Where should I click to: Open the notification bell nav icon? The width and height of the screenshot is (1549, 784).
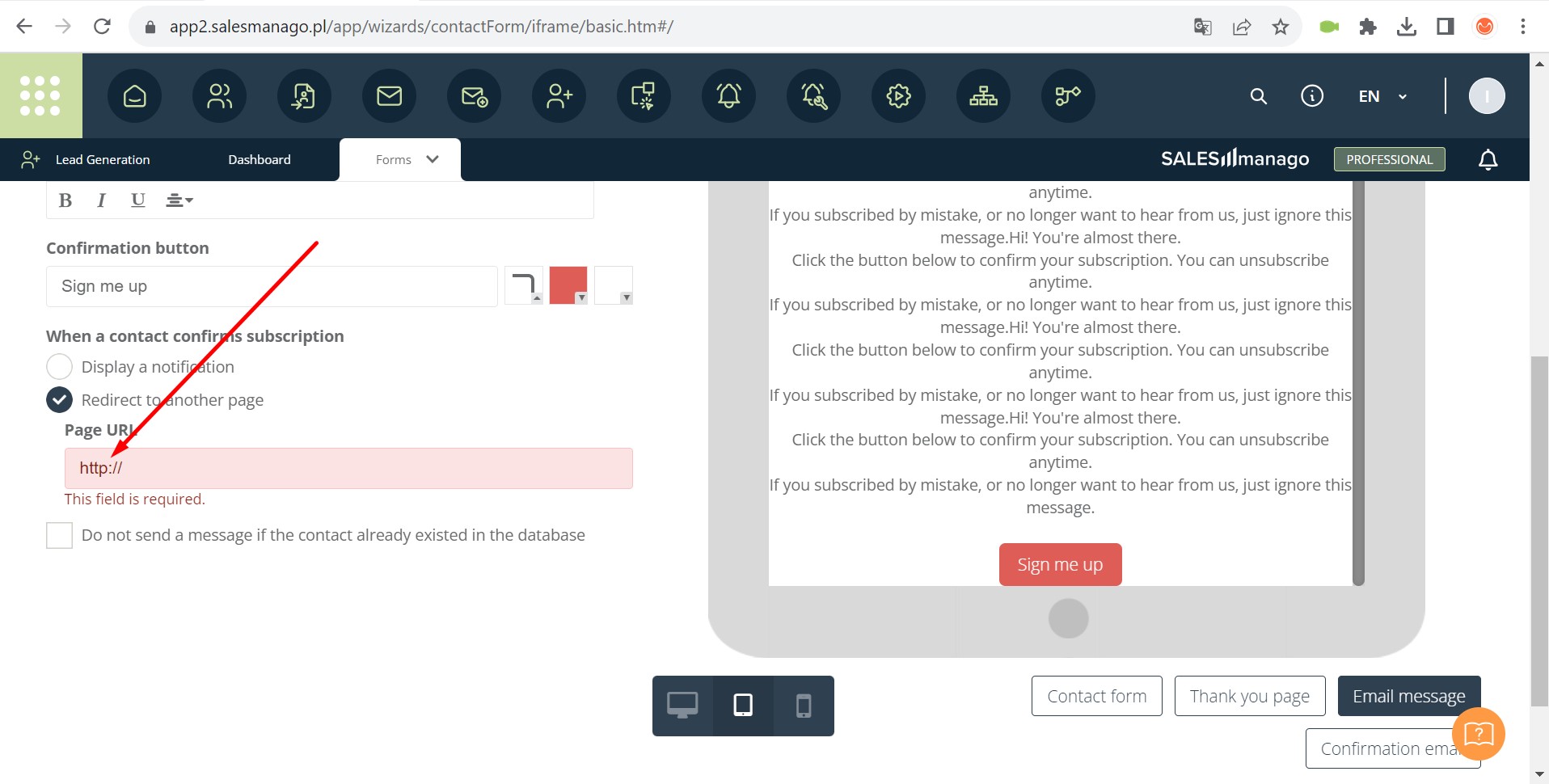(728, 96)
